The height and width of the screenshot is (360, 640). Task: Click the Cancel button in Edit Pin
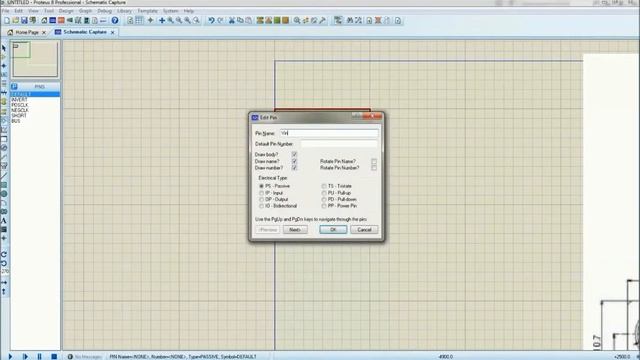pos(364,230)
